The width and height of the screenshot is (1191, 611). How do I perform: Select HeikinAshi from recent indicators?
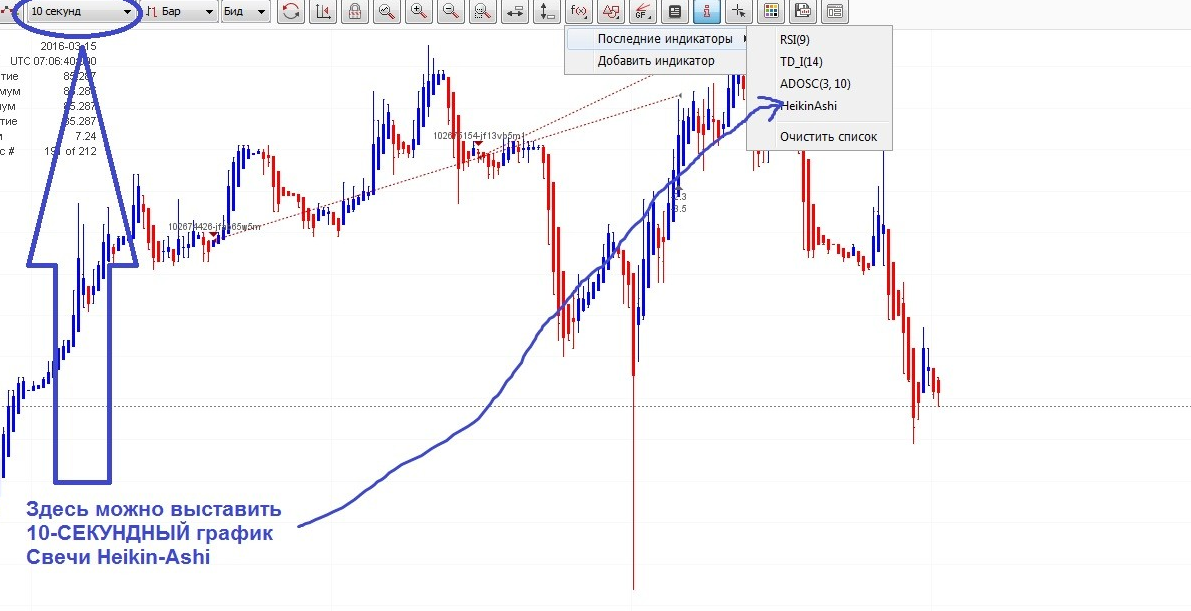[x=808, y=106]
